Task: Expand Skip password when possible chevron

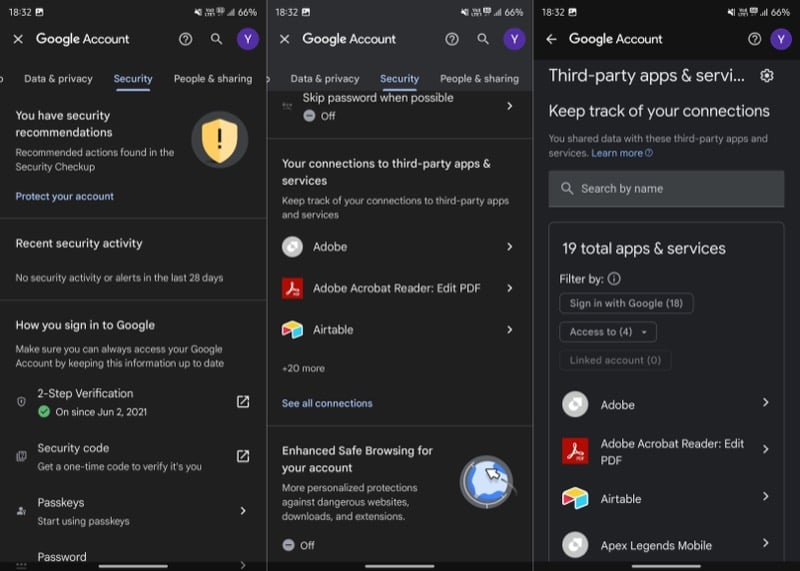Action: [x=510, y=106]
